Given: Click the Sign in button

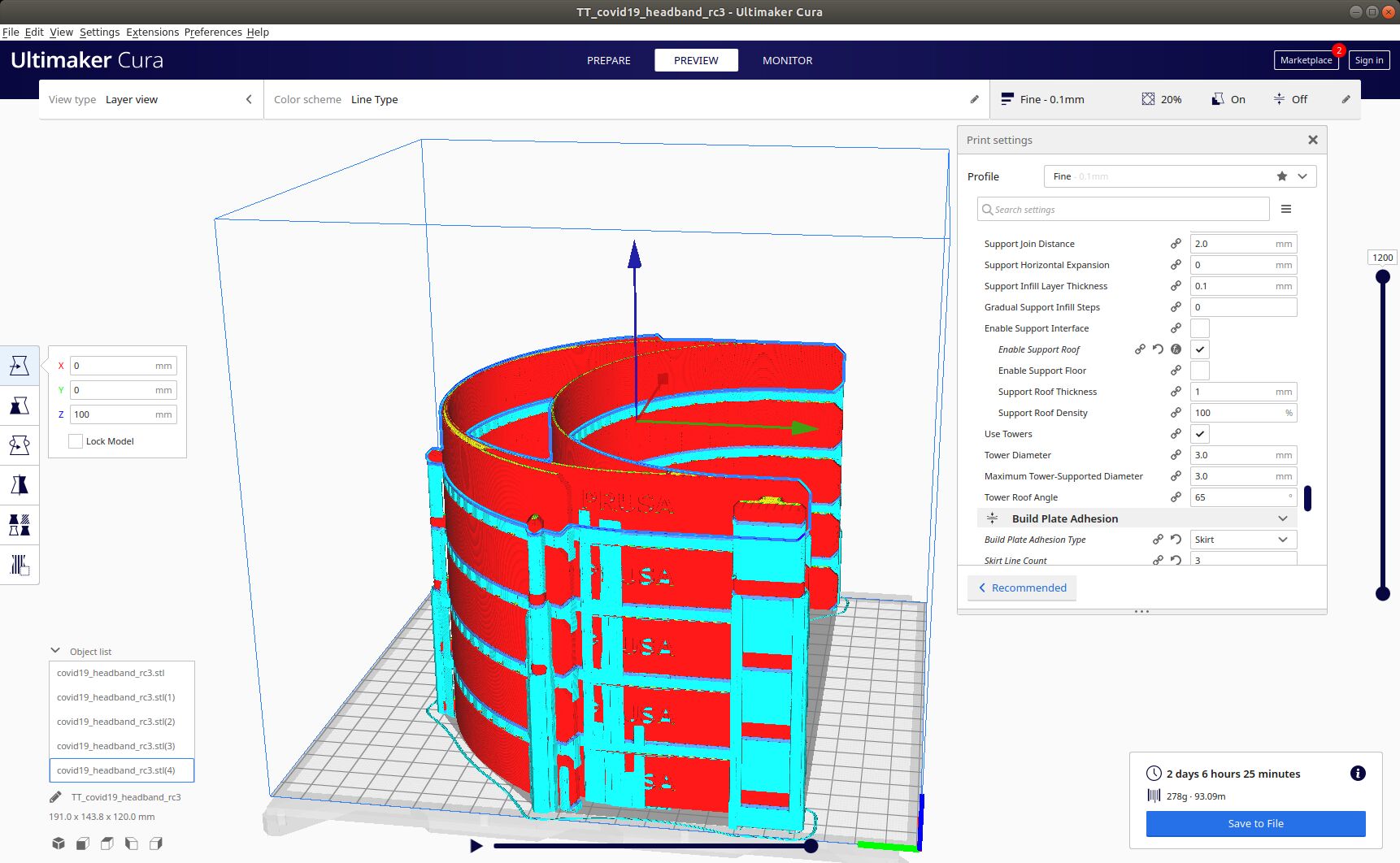Looking at the screenshot, I should pos(1369,60).
